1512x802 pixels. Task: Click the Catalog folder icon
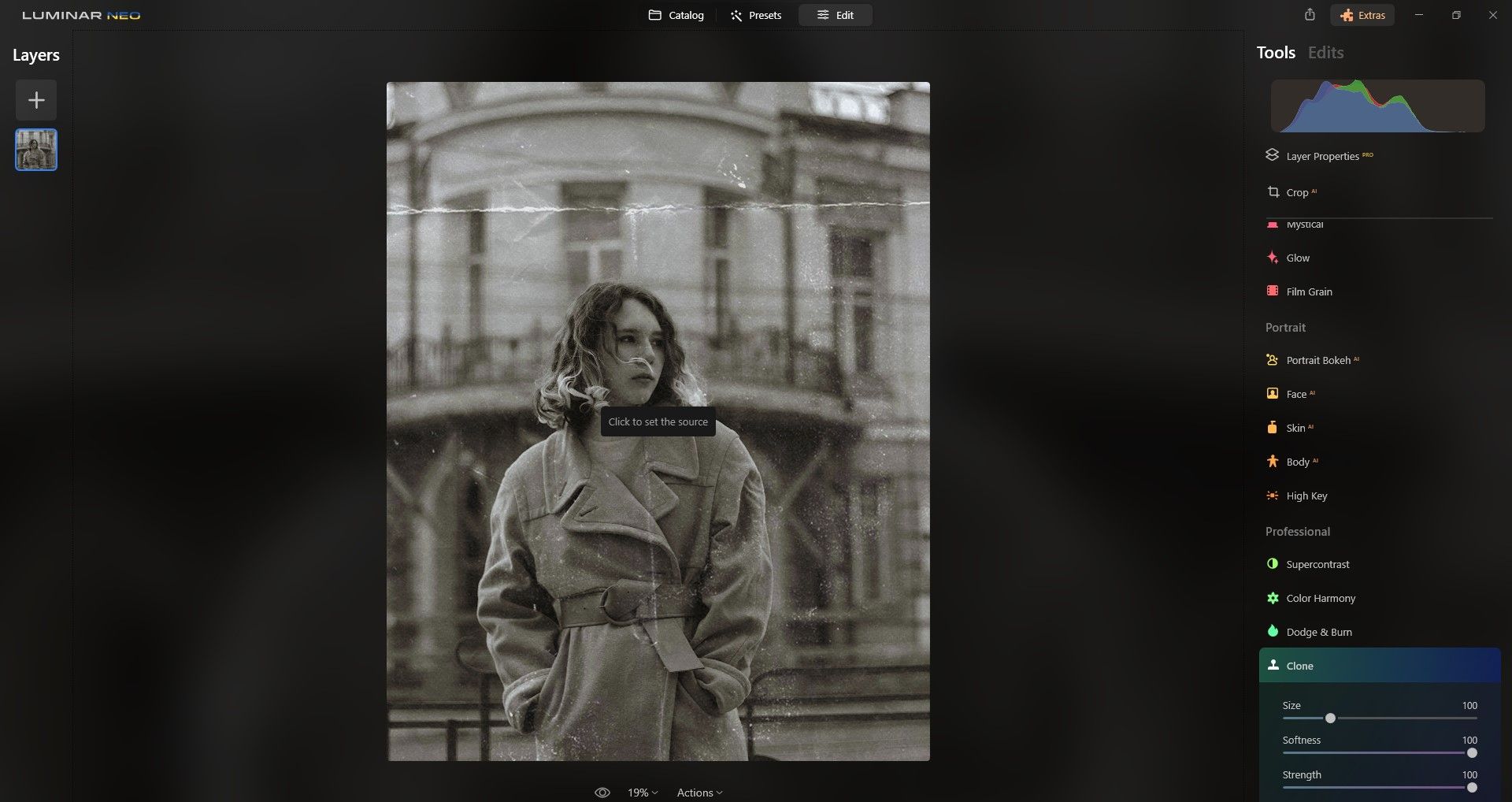(654, 15)
